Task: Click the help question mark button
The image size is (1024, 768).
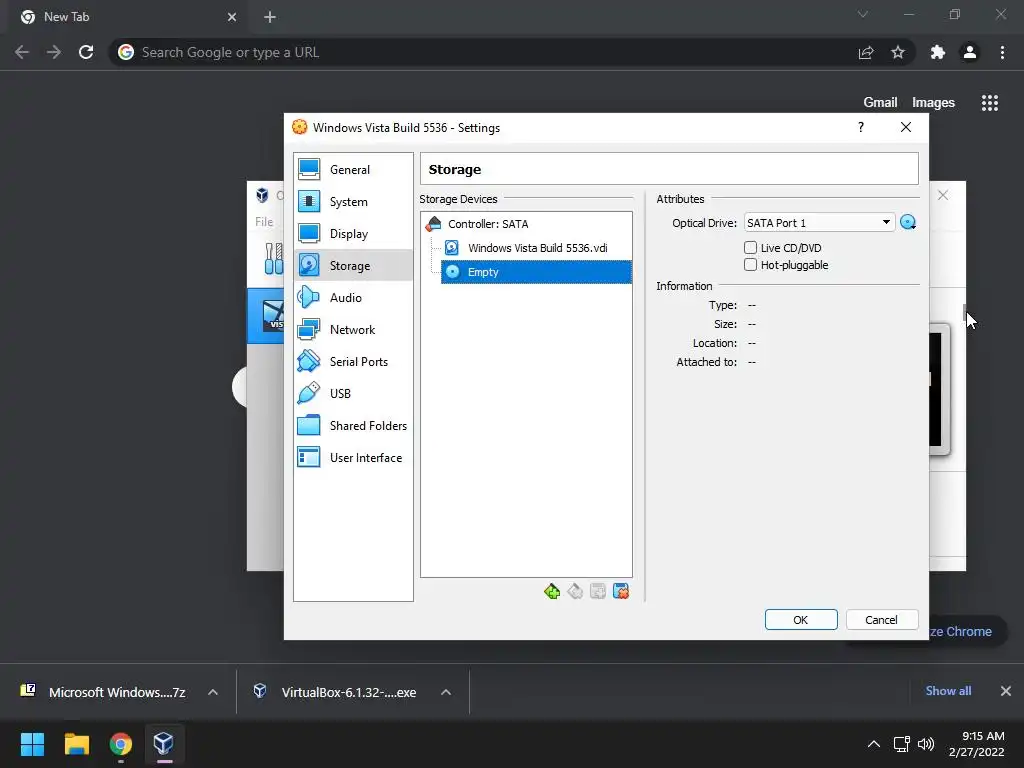Action: [x=861, y=127]
